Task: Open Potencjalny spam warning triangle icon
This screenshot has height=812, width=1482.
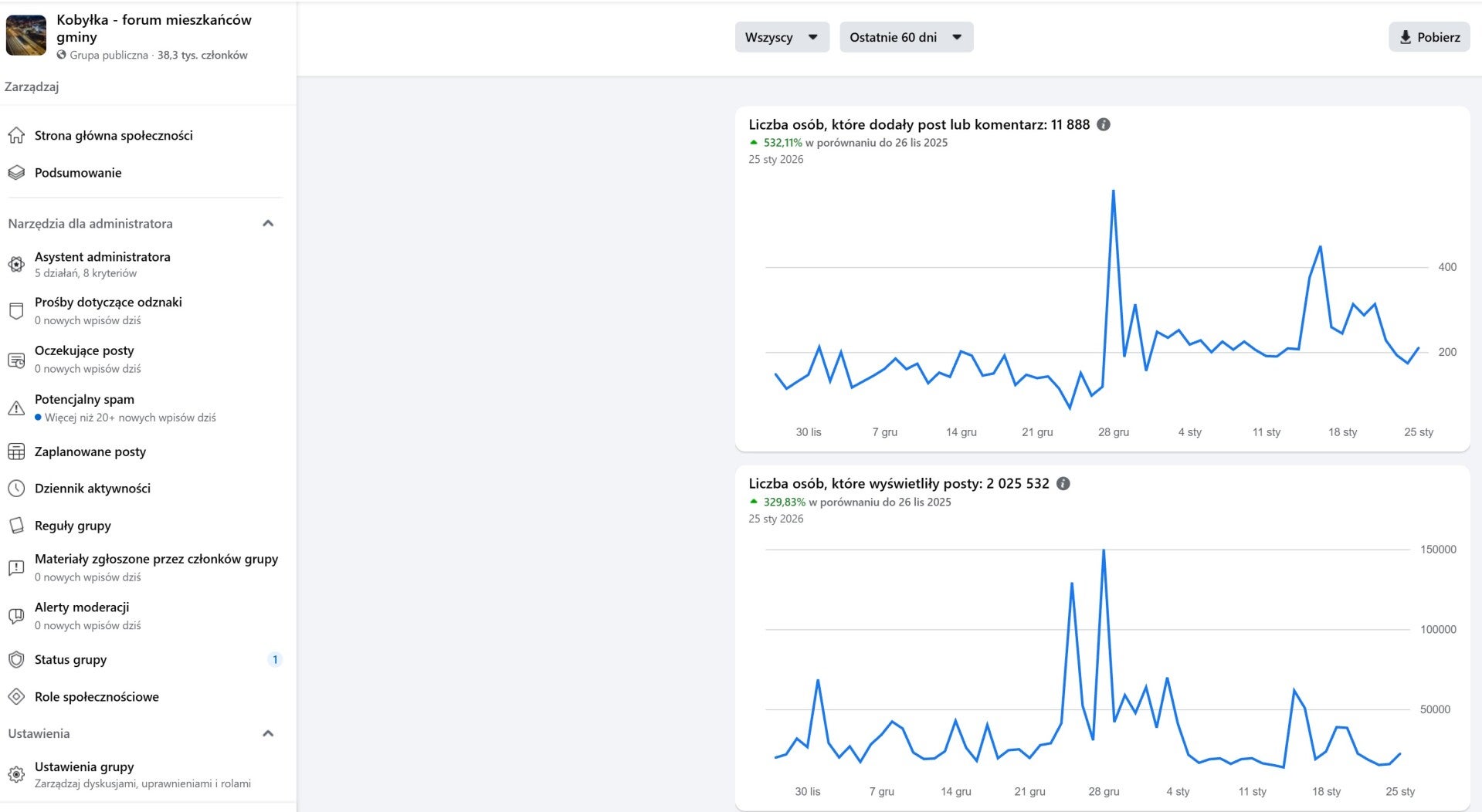Action: point(16,408)
